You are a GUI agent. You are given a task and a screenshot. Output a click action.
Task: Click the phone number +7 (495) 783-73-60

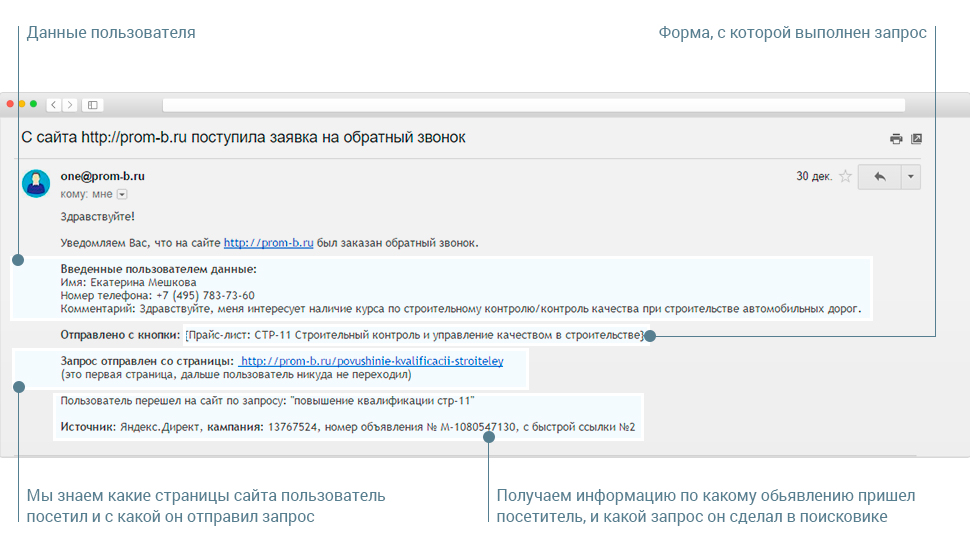205,296
